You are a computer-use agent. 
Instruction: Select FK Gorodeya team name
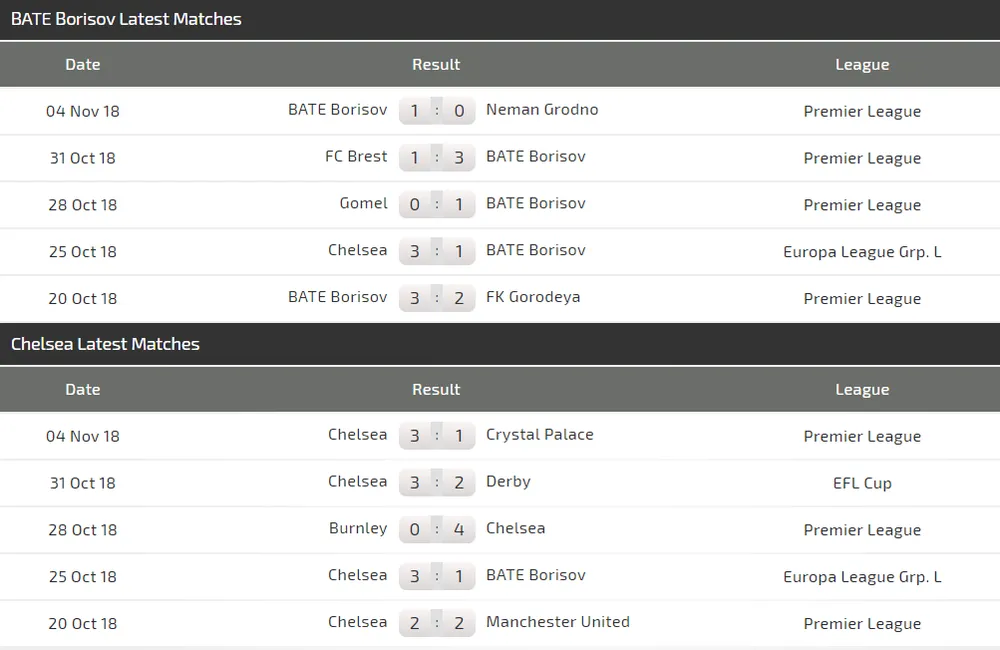[532, 297]
